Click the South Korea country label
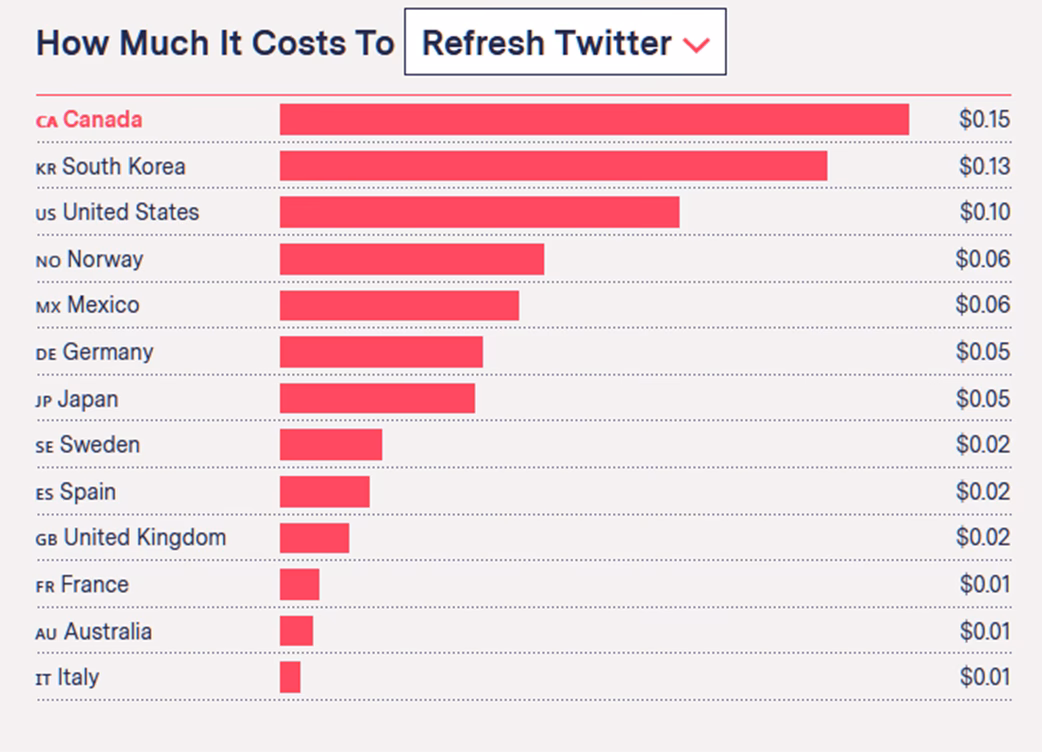Screen dimensions: 1042x752 coord(110,166)
